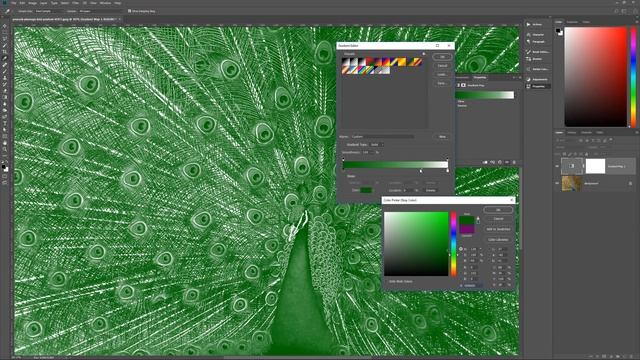This screenshot has height=360, width=640.
Task: Select the Clone Stamp tool
Action: pyautogui.click(x=4, y=78)
